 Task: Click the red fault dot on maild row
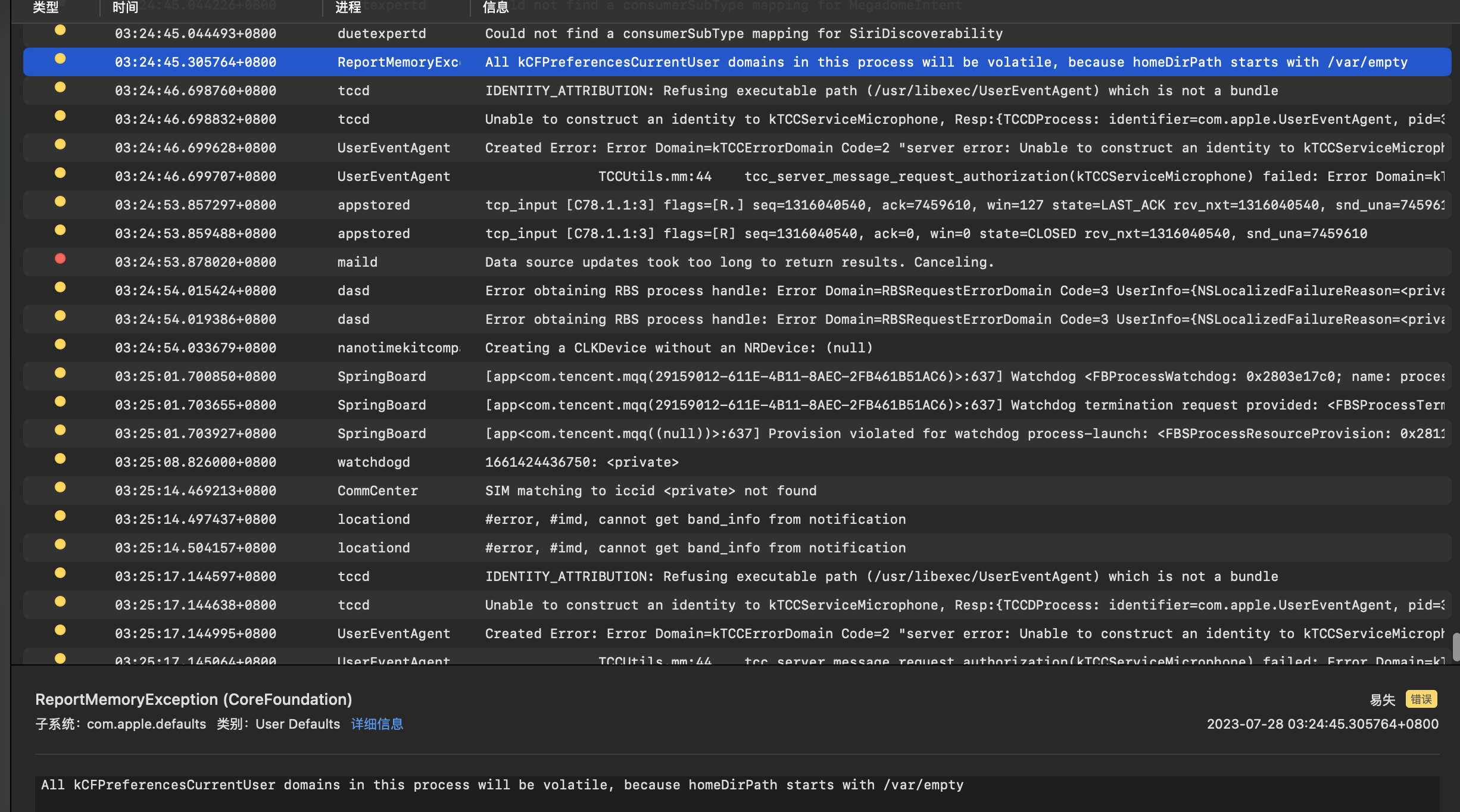click(x=60, y=259)
